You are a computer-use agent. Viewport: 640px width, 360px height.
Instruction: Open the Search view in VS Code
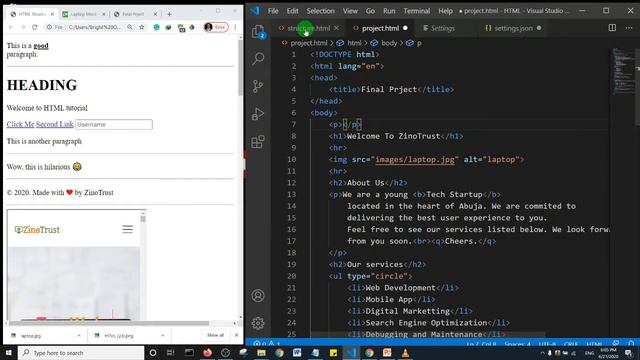(x=258, y=59)
